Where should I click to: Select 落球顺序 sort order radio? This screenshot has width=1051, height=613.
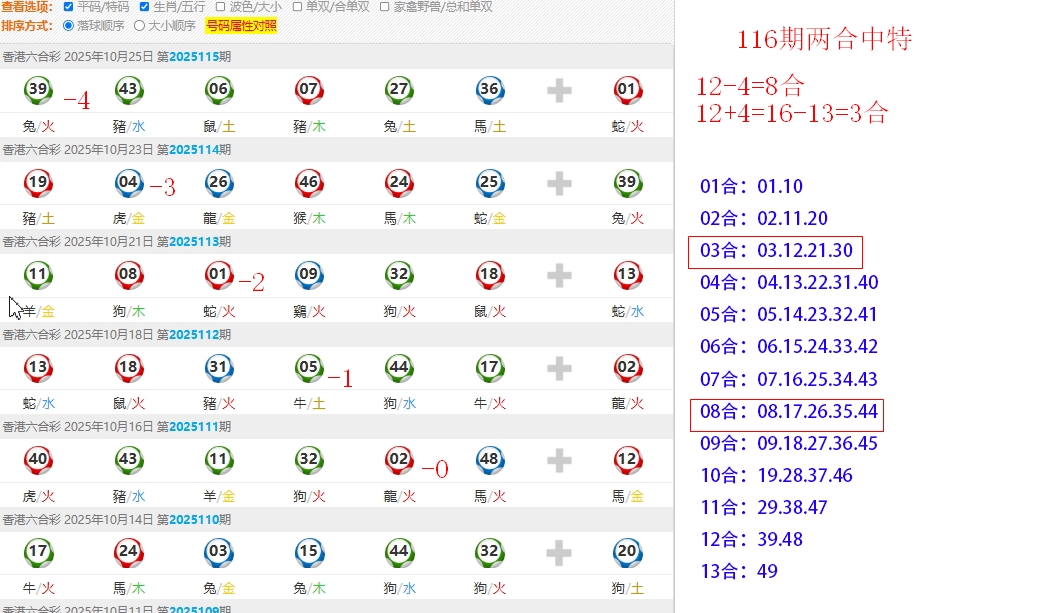[68, 26]
